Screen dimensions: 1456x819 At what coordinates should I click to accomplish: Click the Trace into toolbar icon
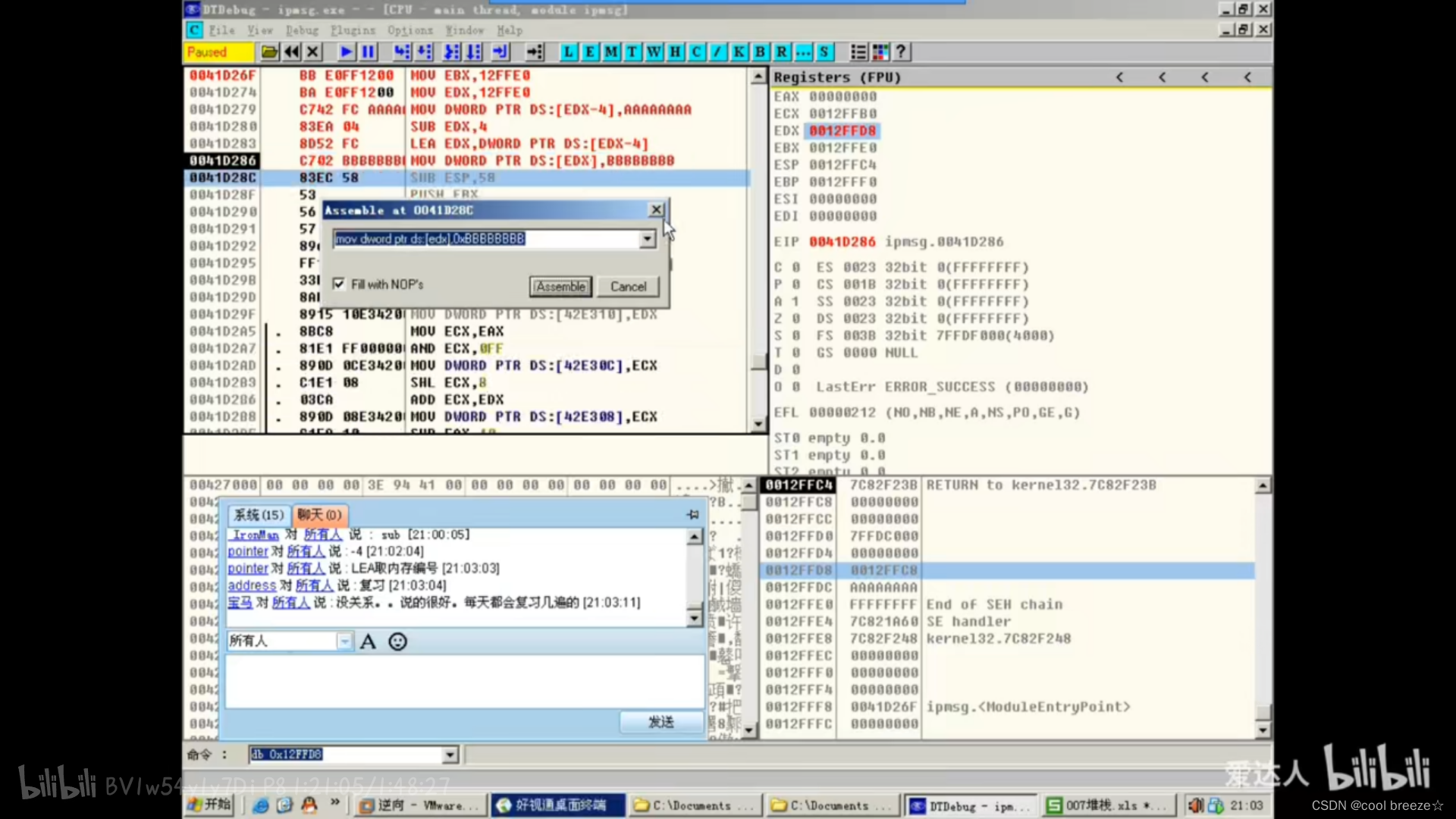pyautogui.click(x=451, y=52)
